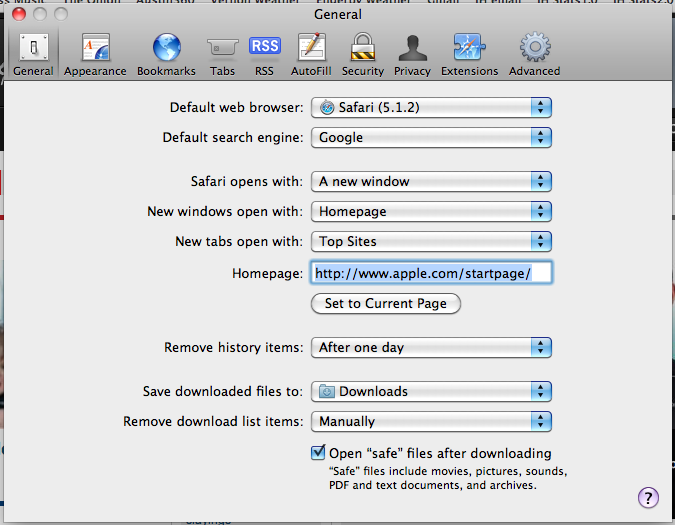Expand the Default search engine dropdown

tap(431, 138)
